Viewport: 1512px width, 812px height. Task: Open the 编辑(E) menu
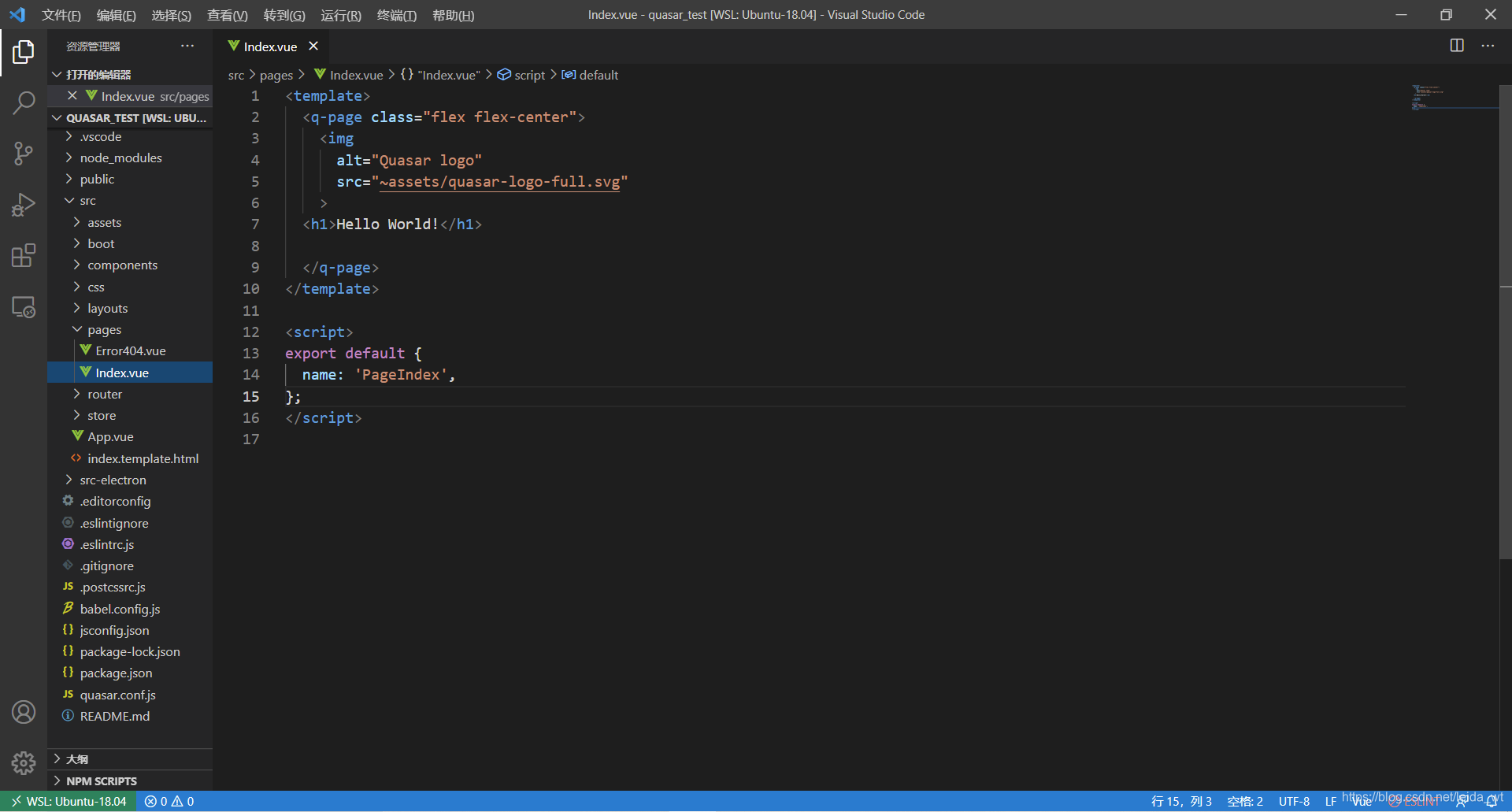[117, 15]
